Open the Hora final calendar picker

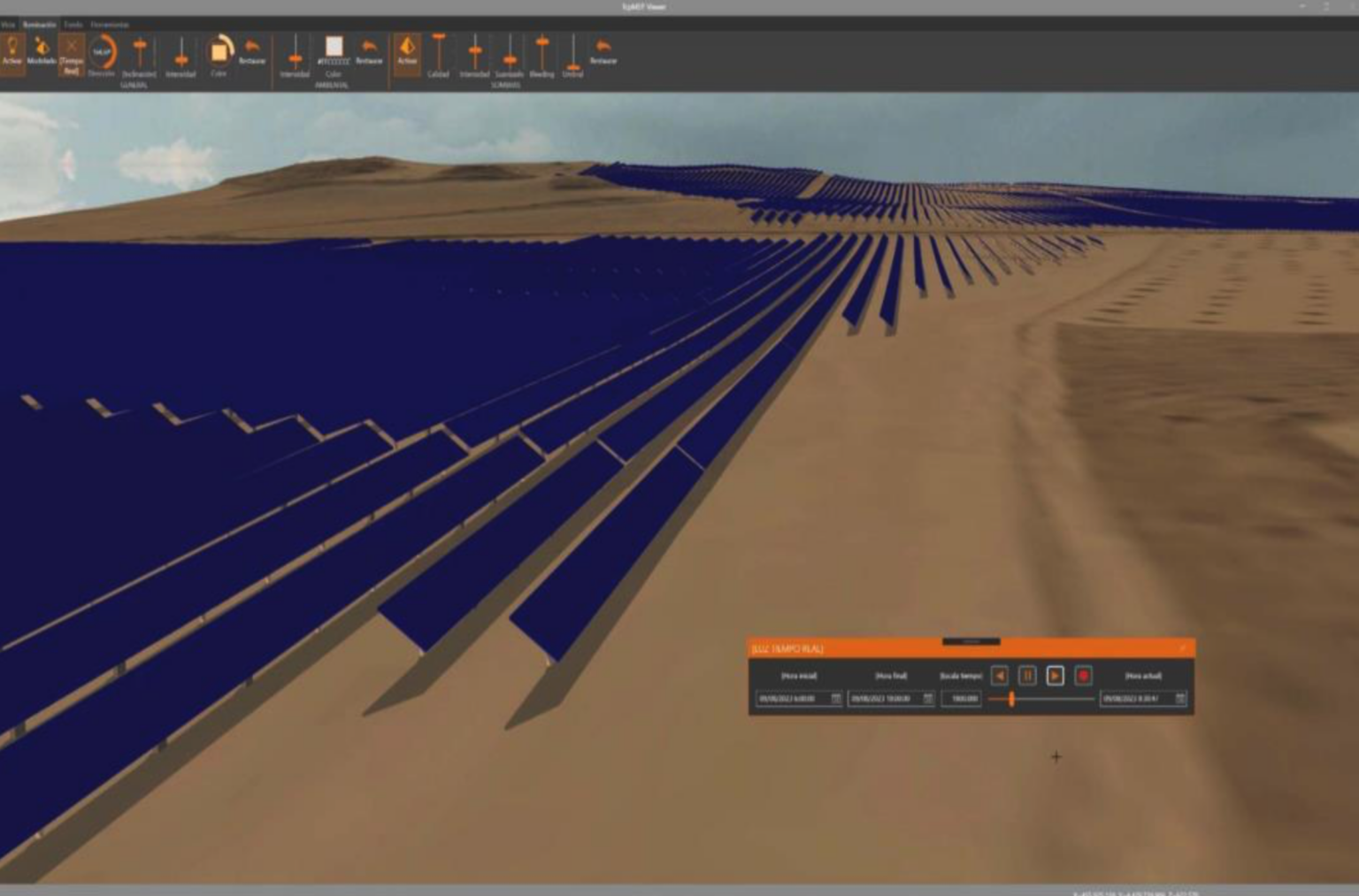[x=927, y=699]
